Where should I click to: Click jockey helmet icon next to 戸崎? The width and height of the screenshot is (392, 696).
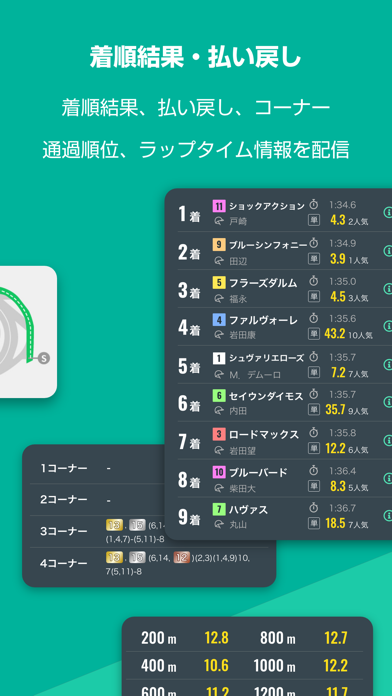pyautogui.click(x=218, y=221)
